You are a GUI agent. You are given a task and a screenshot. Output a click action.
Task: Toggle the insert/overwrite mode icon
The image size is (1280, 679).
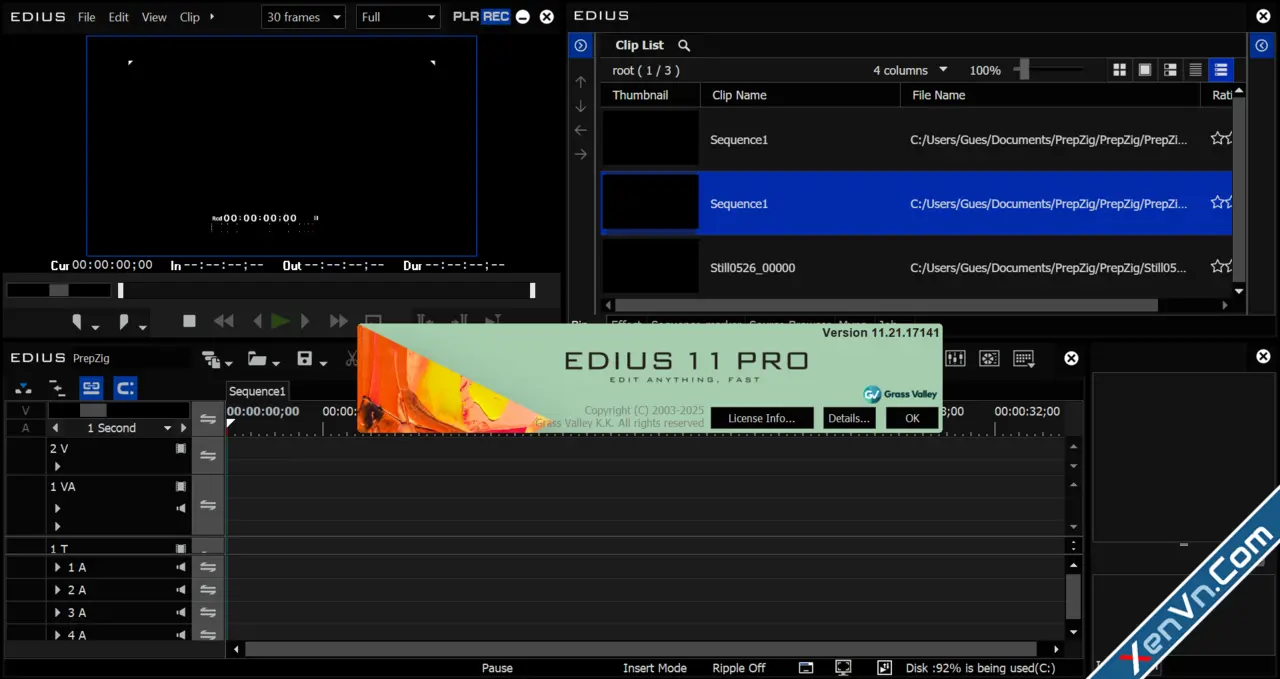coord(23,388)
